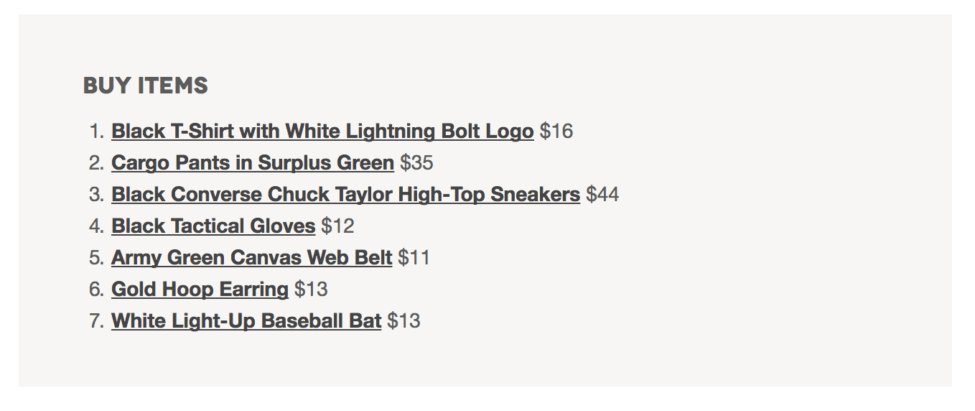The width and height of the screenshot is (975, 411).
Task: Click list number 5 before Web Belt
Action: pos(97,257)
